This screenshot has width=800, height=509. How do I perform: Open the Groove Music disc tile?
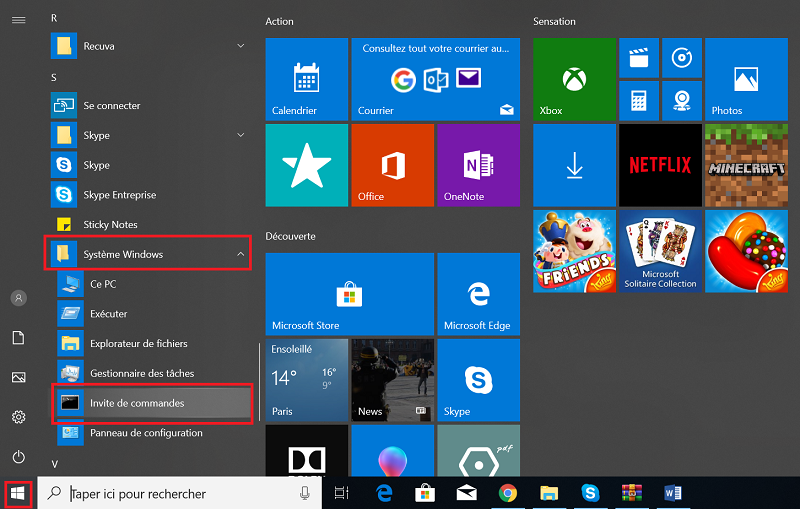(x=682, y=58)
